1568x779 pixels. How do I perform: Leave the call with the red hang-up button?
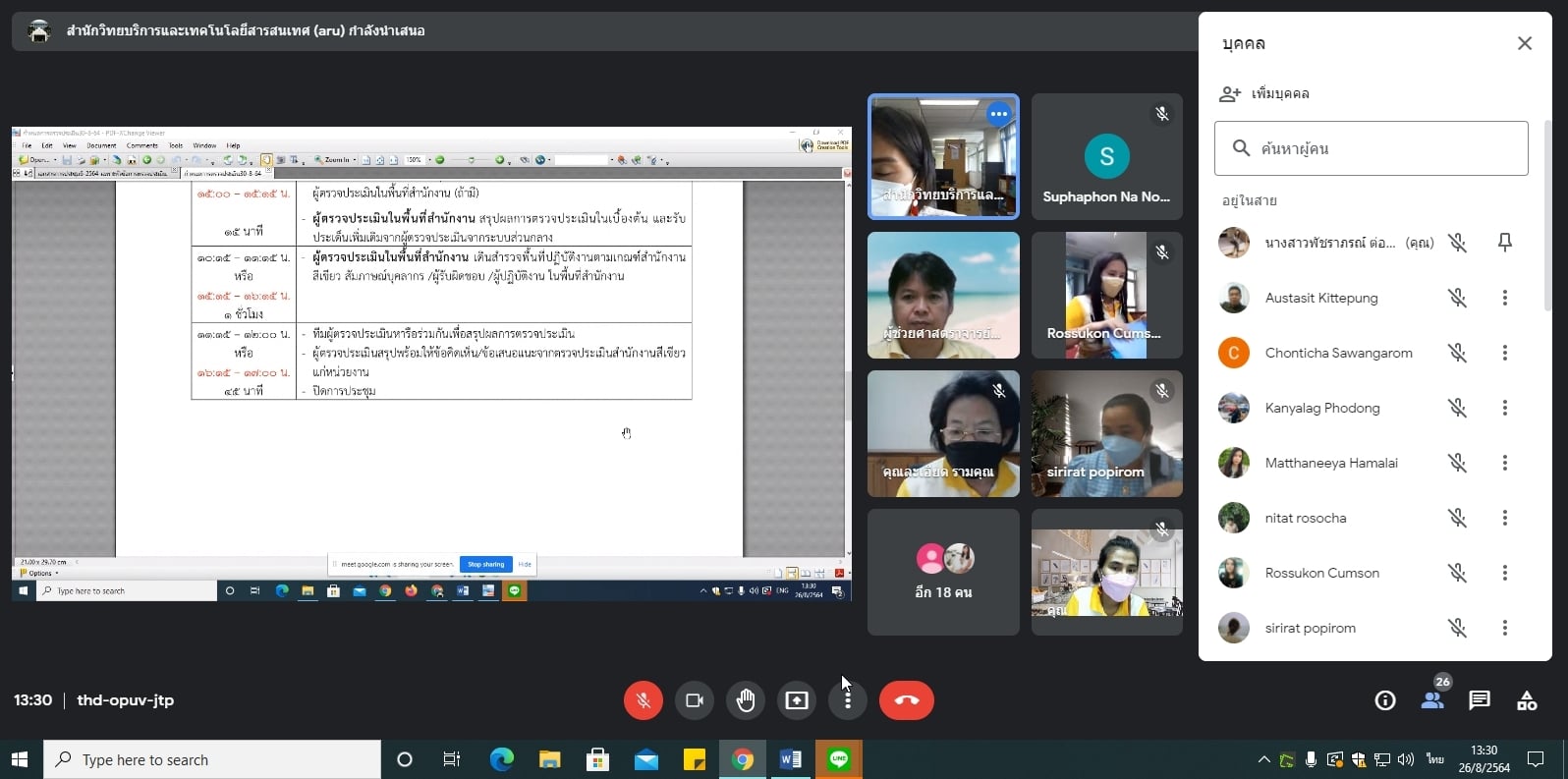[x=907, y=700]
